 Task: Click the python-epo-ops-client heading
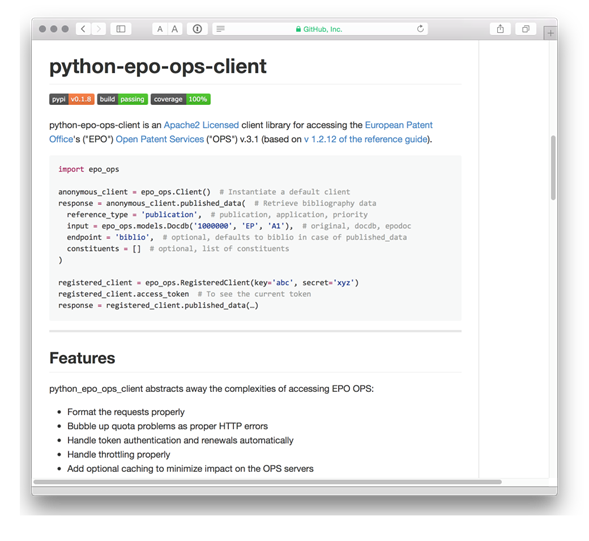click(x=158, y=66)
